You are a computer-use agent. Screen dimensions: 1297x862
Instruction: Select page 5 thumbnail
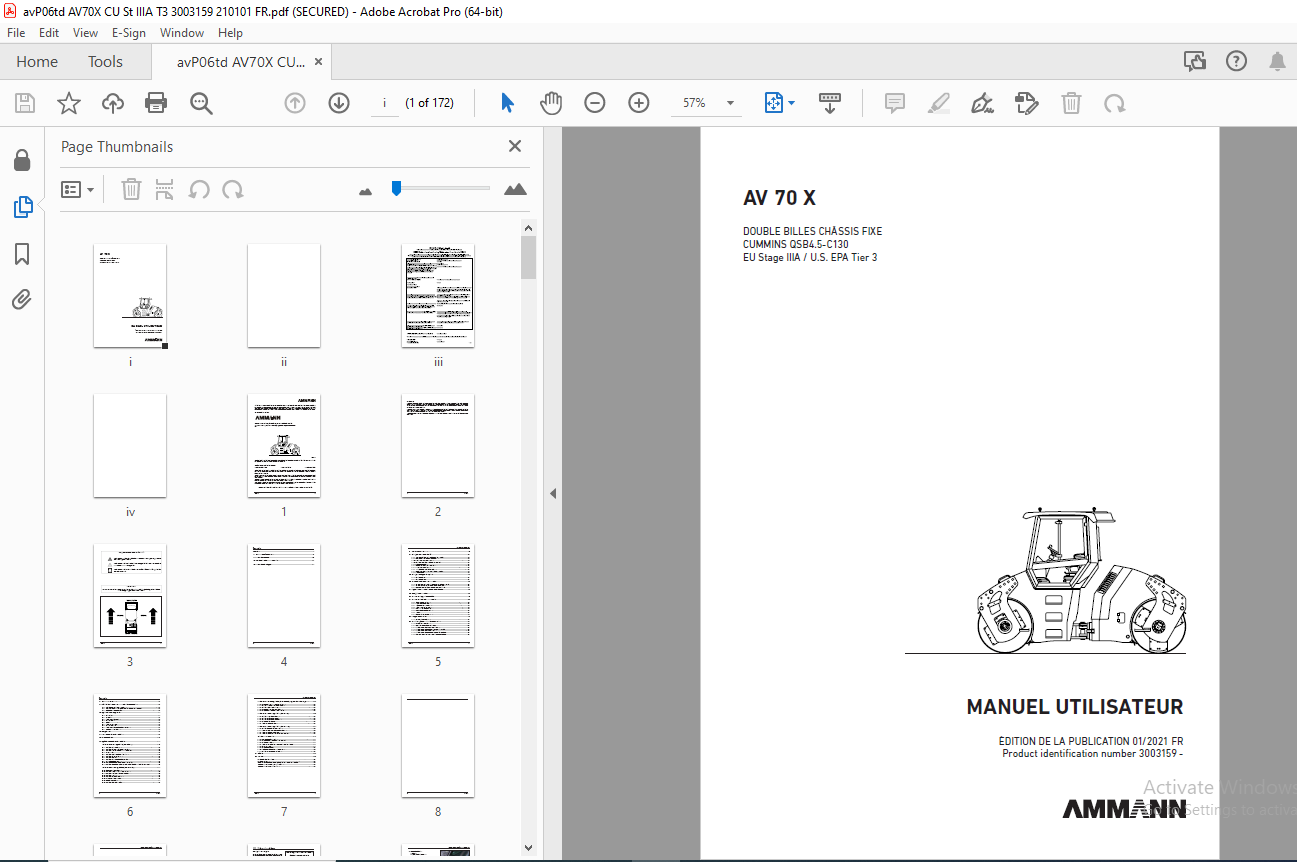pos(438,595)
